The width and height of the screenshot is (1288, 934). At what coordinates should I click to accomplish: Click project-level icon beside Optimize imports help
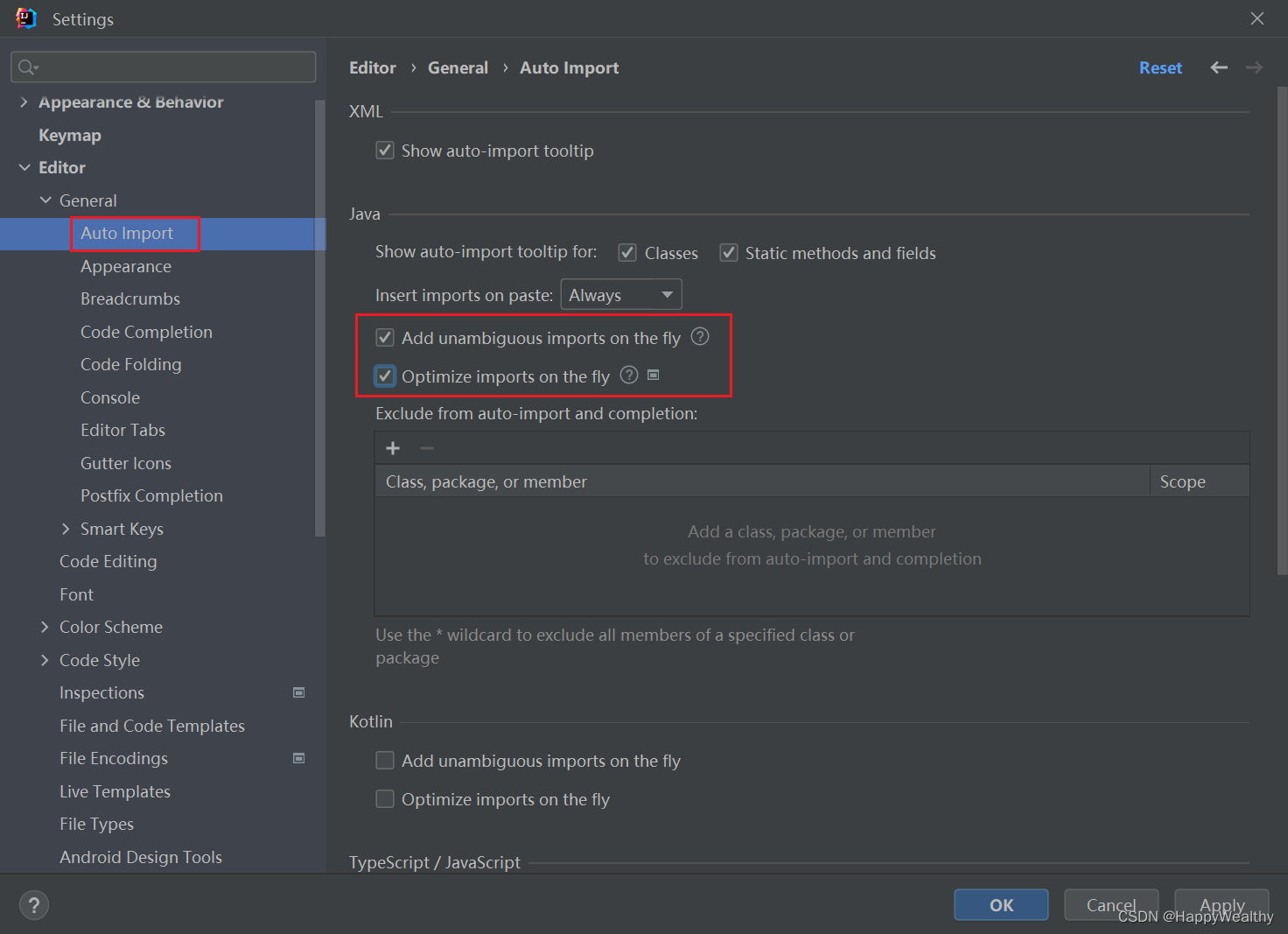point(653,375)
